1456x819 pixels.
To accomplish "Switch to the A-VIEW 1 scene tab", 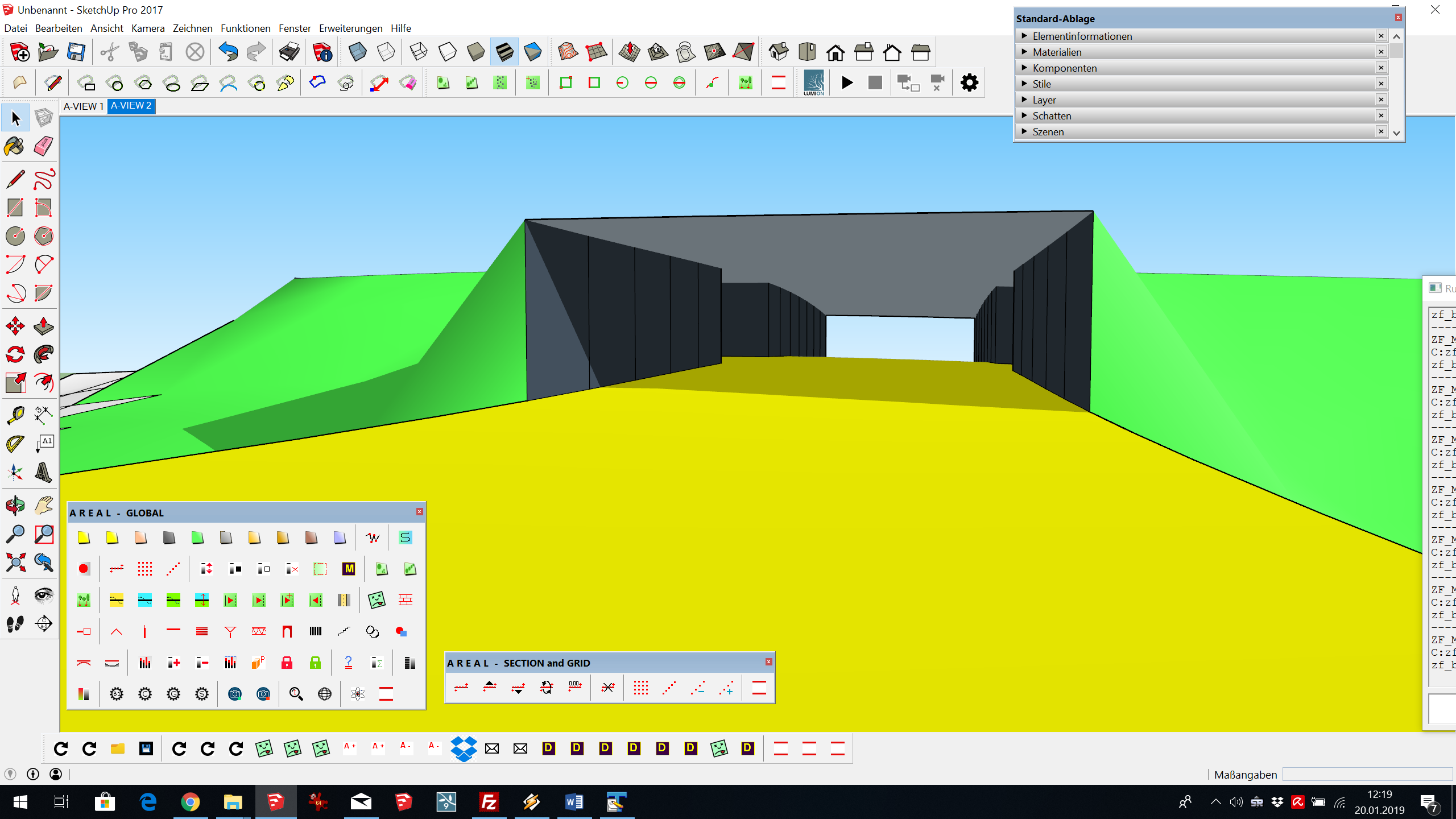I will coord(84,106).
